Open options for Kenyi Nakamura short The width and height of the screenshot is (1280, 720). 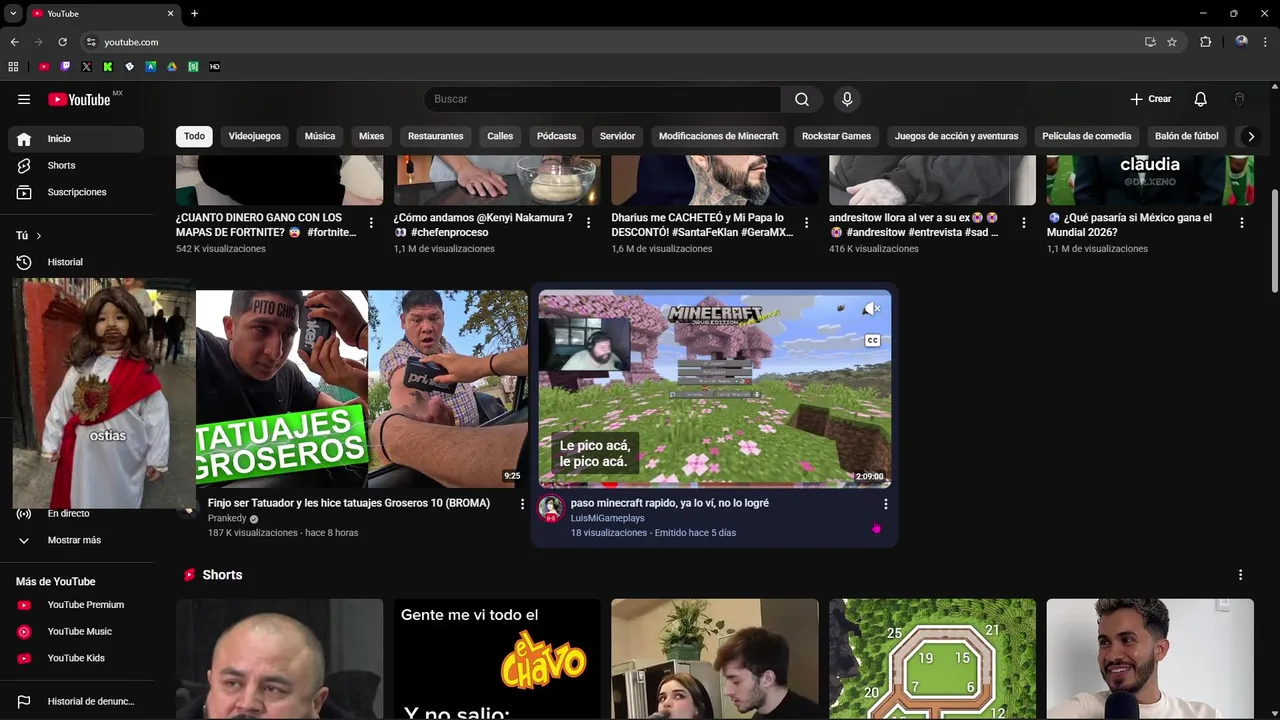(x=588, y=223)
